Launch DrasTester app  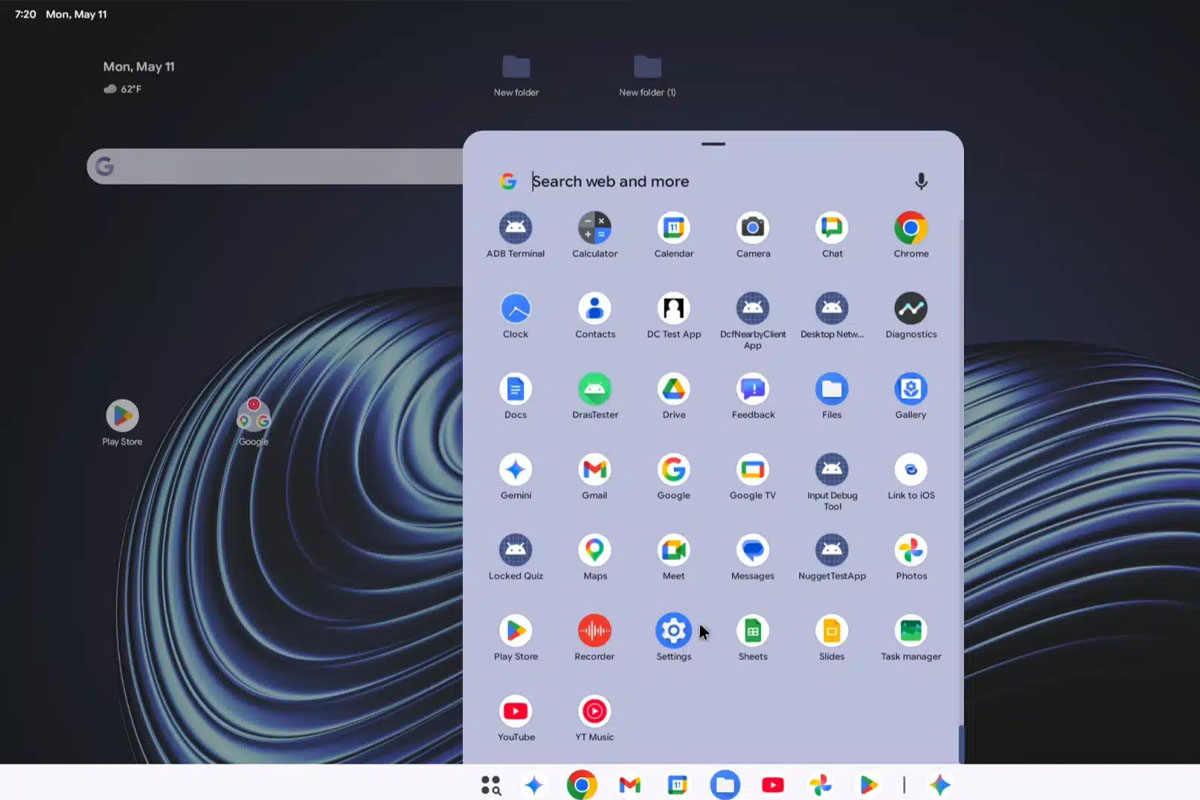594,389
